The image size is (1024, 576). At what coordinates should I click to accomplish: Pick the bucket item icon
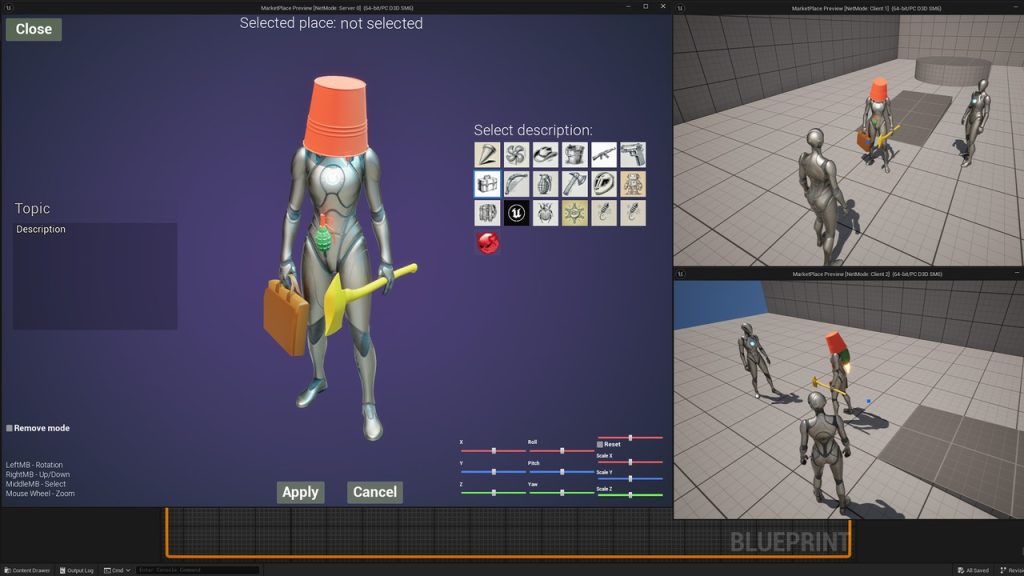[574, 154]
